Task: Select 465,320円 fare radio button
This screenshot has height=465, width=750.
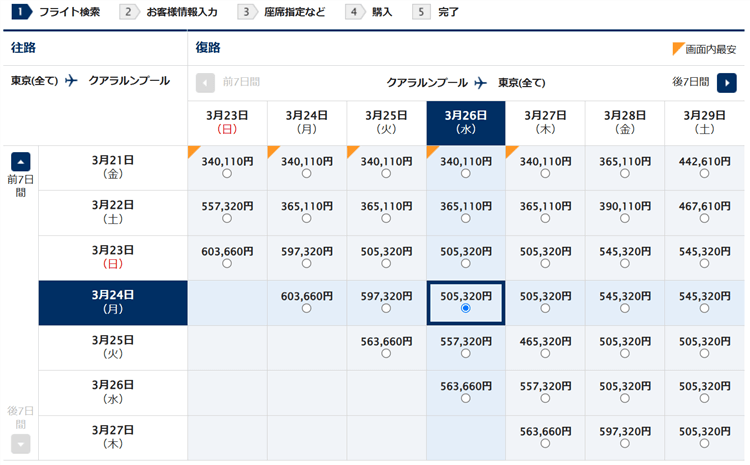Action: pyautogui.click(x=545, y=353)
